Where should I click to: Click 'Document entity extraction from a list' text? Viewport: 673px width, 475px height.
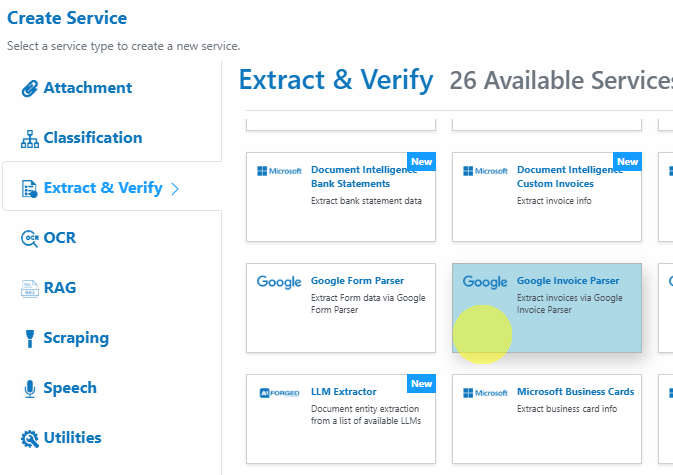pyautogui.click(x=366, y=415)
